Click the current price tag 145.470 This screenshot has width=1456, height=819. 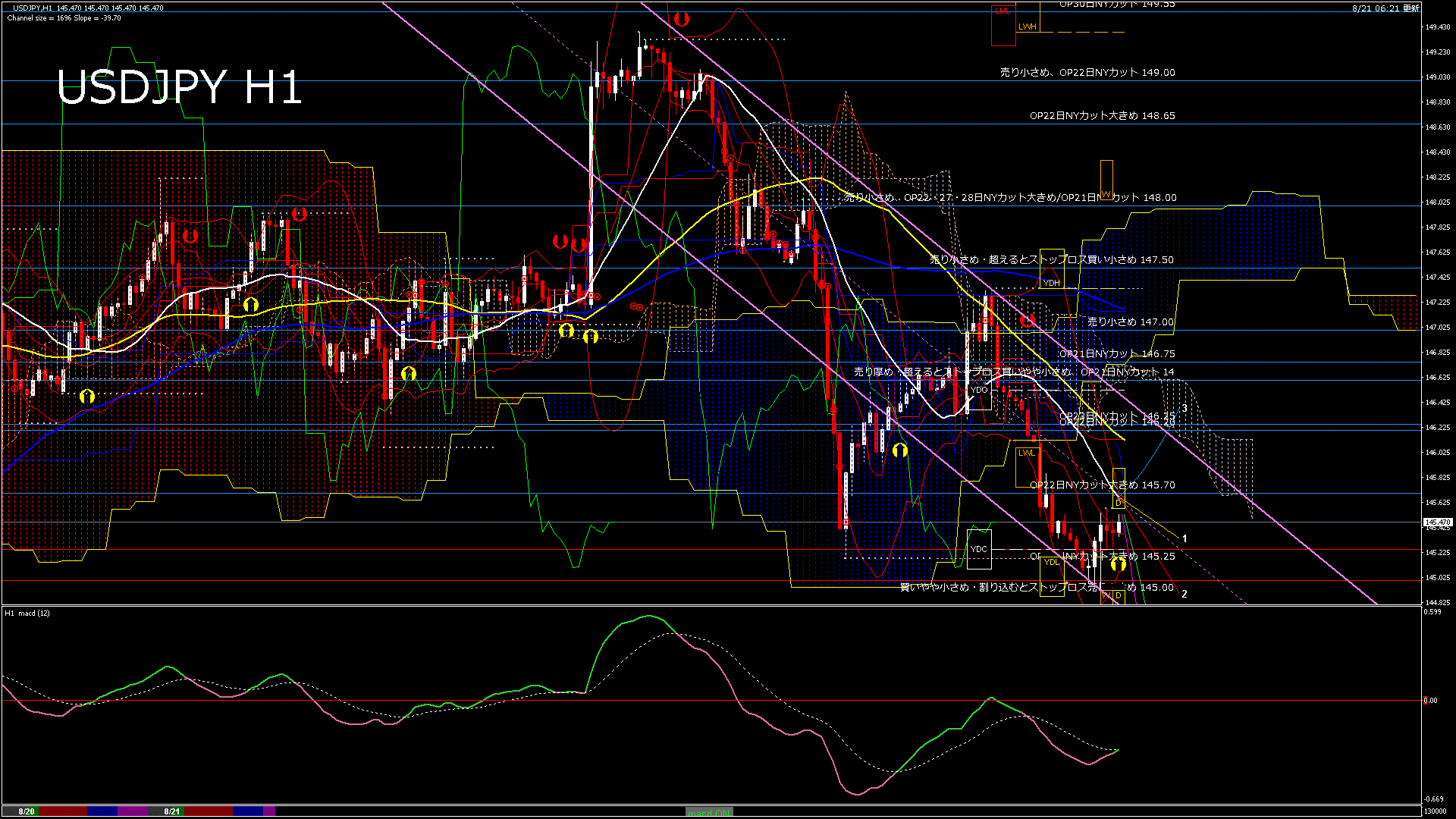click(1437, 522)
